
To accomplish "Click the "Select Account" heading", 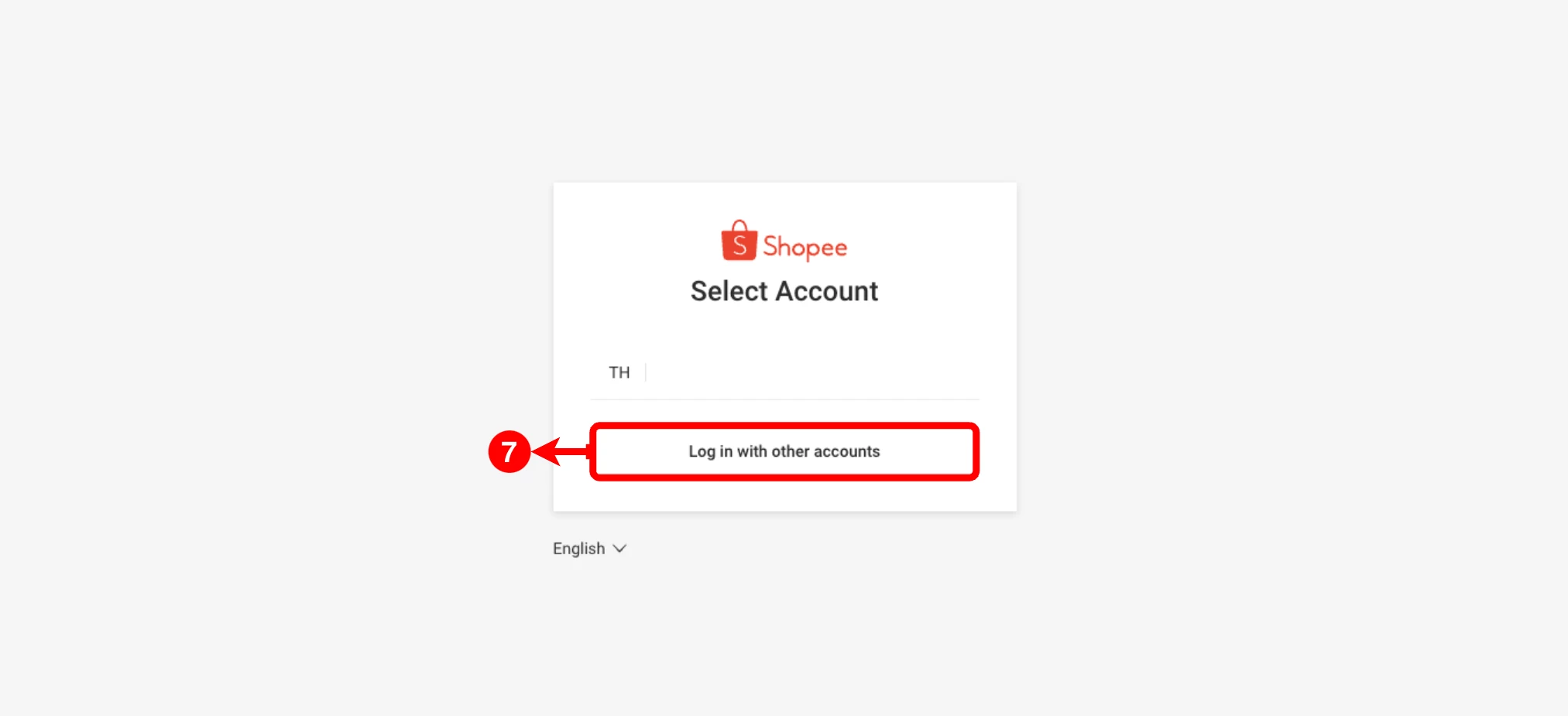I will coord(784,291).
